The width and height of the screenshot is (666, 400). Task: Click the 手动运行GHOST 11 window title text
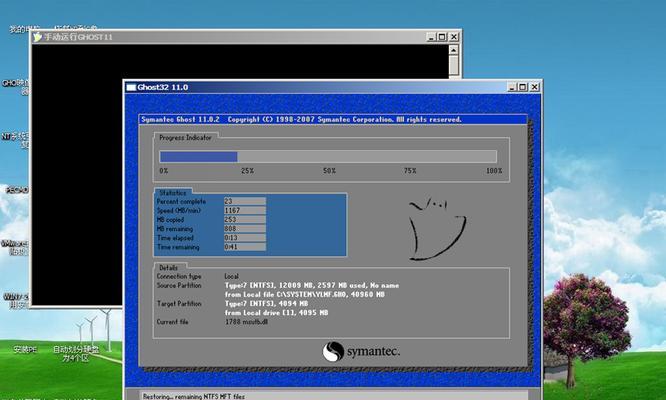(79, 37)
